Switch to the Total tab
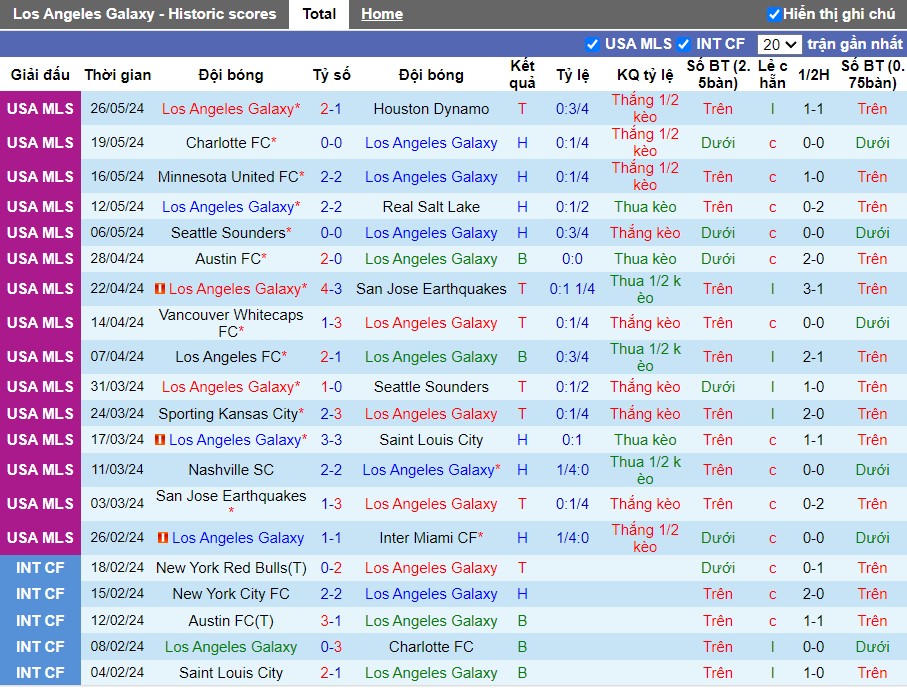 [319, 14]
